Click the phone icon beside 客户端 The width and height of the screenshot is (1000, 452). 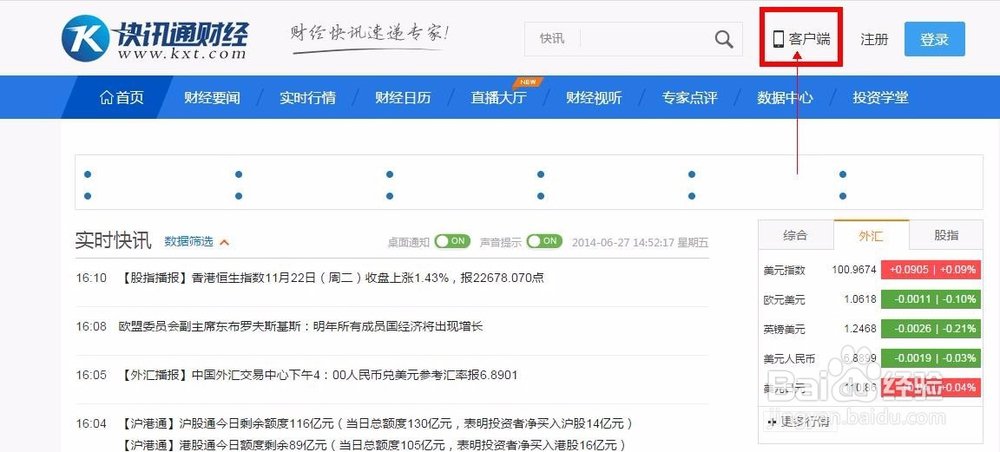pyautogui.click(x=778, y=39)
